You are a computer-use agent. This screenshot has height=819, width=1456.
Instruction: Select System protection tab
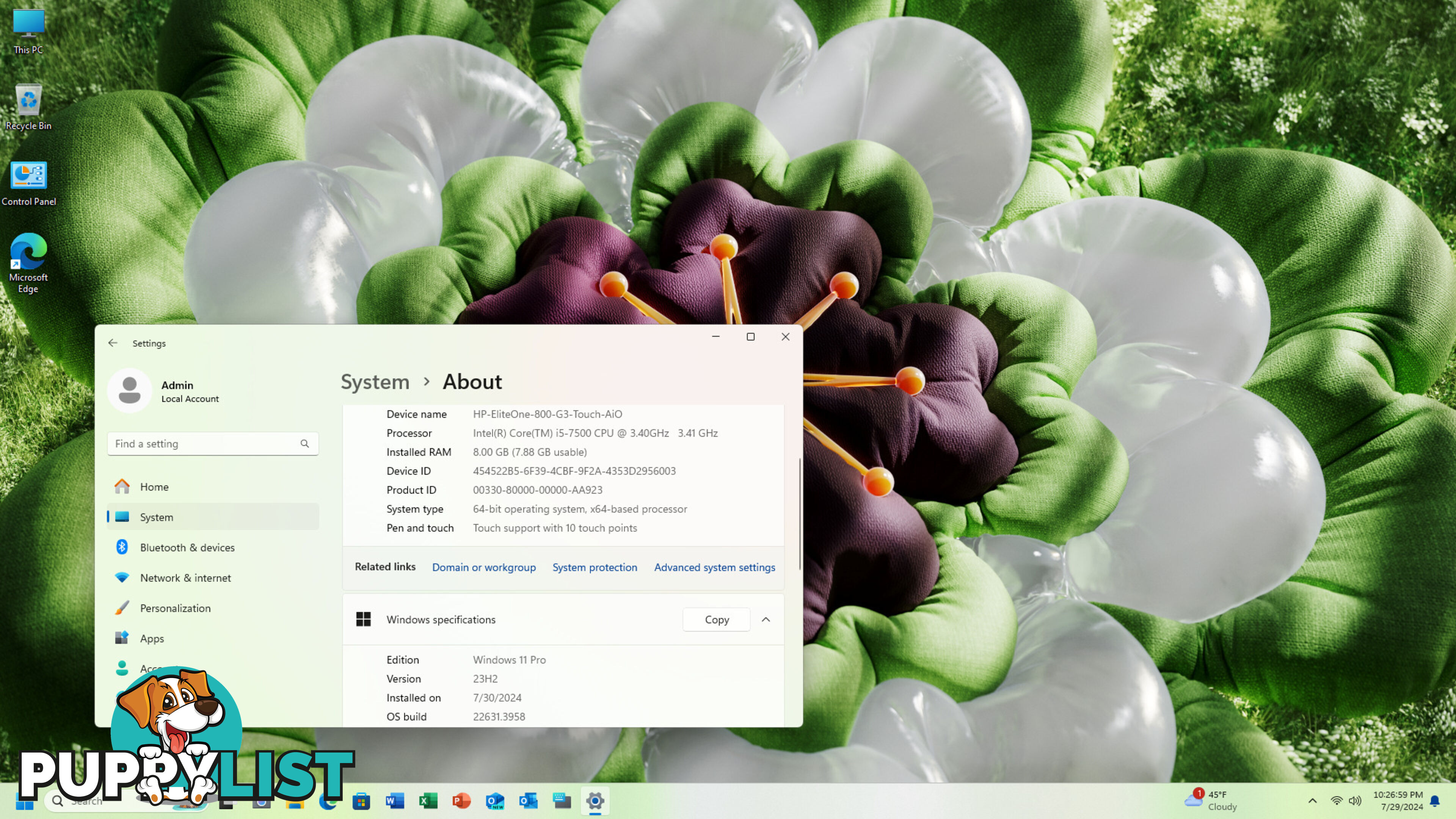click(x=595, y=567)
